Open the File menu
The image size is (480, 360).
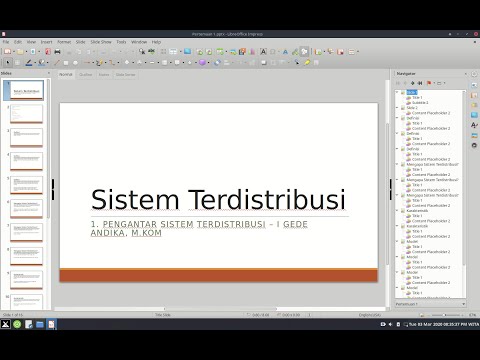(6, 42)
